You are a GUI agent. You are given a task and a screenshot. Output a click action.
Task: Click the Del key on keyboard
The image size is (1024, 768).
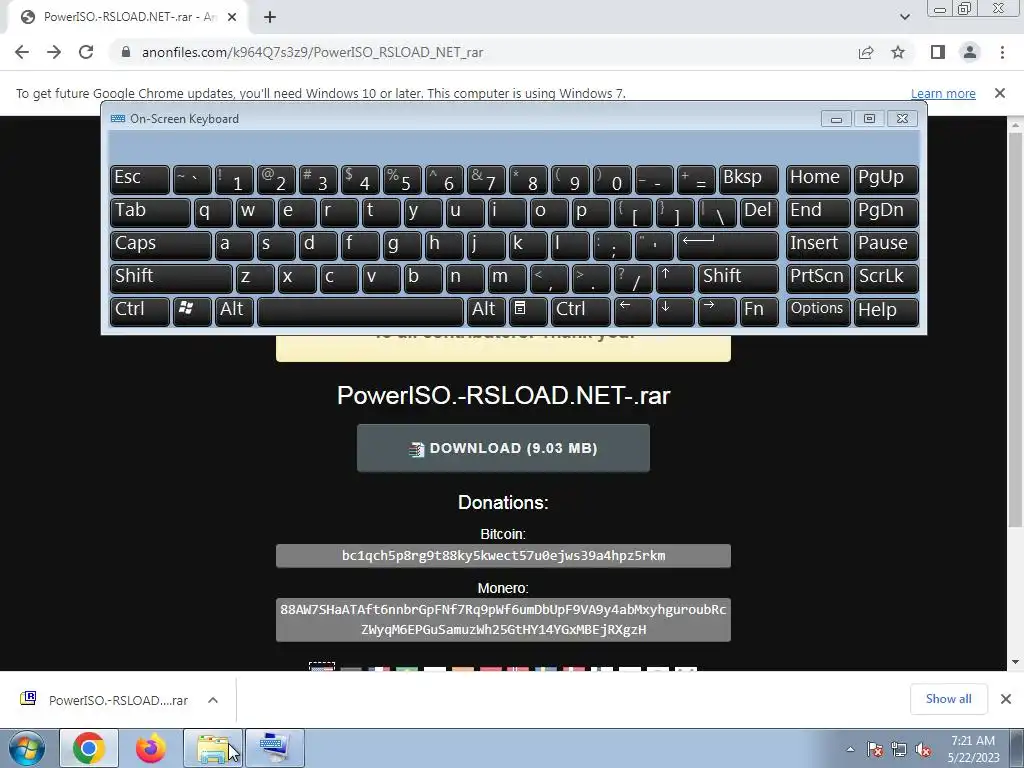pyautogui.click(x=759, y=212)
